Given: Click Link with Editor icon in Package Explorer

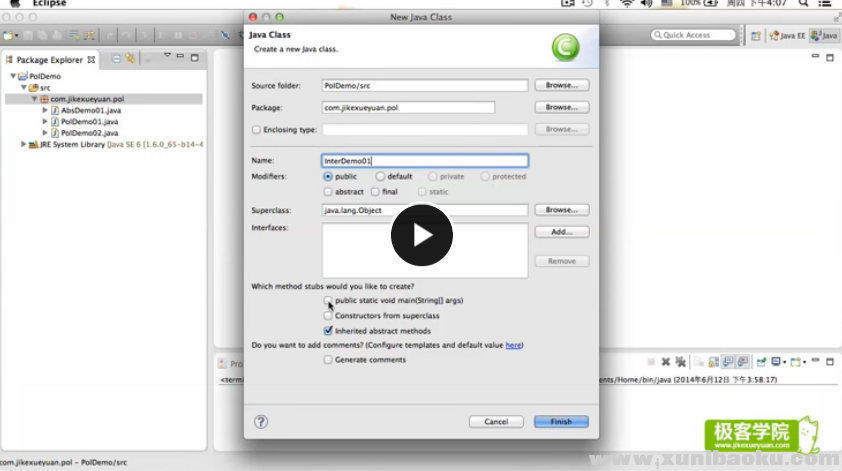Looking at the screenshot, I should [x=130, y=59].
